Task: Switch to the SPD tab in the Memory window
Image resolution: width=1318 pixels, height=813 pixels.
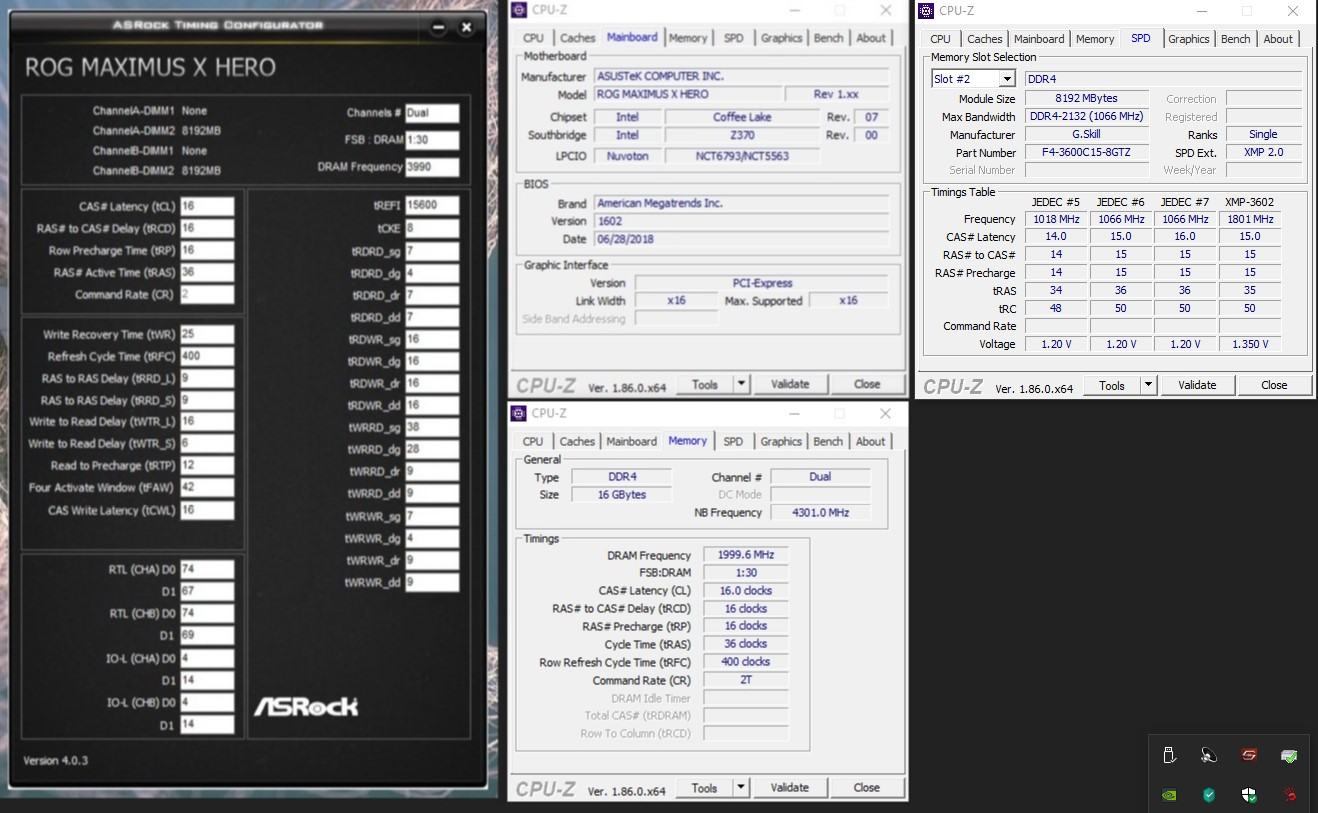Action: pyautogui.click(x=733, y=441)
